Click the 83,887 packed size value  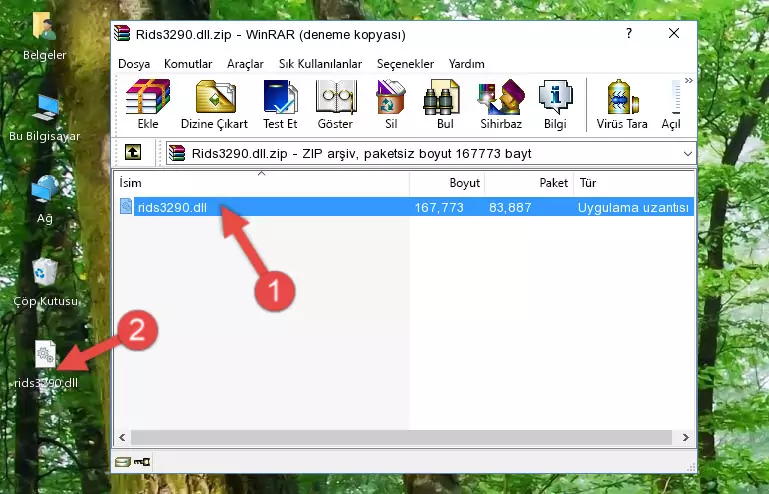pyautogui.click(x=510, y=208)
